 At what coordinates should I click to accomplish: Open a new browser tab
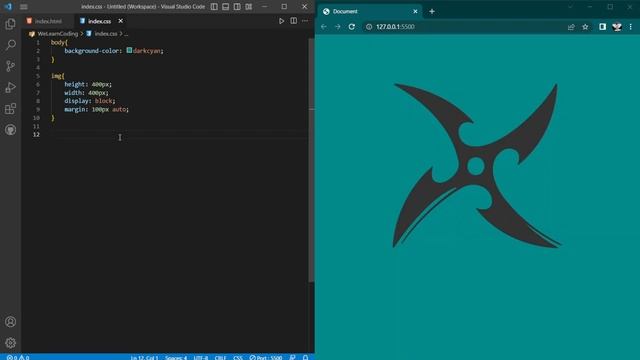pyautogui.click(x=432, y=11)
